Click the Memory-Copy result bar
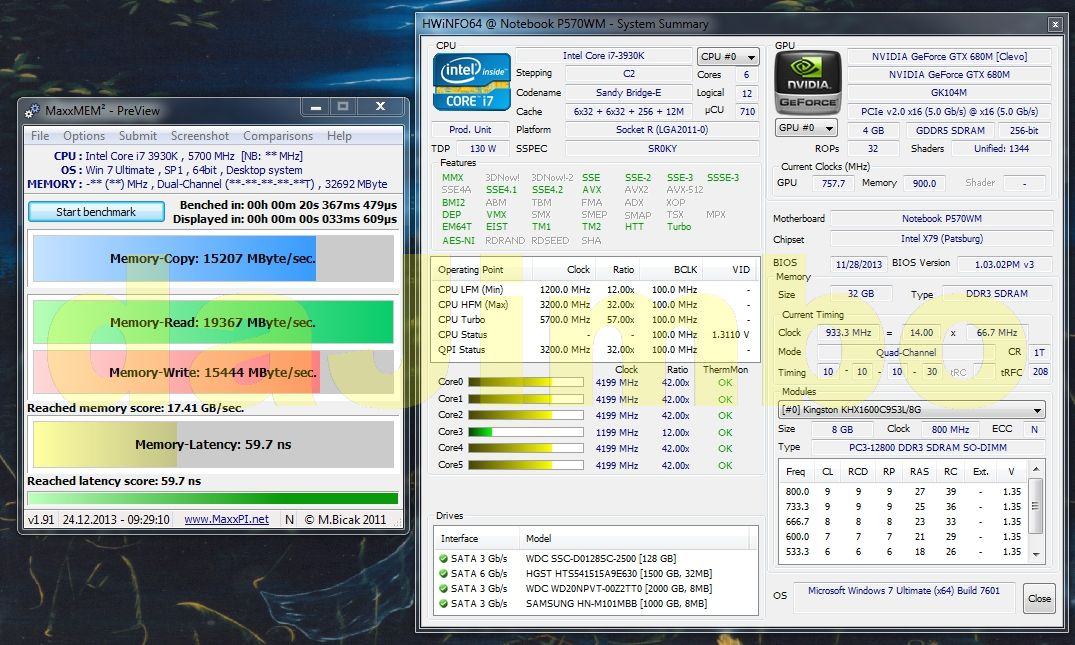 pyautogui.click(x=213, y=258)
